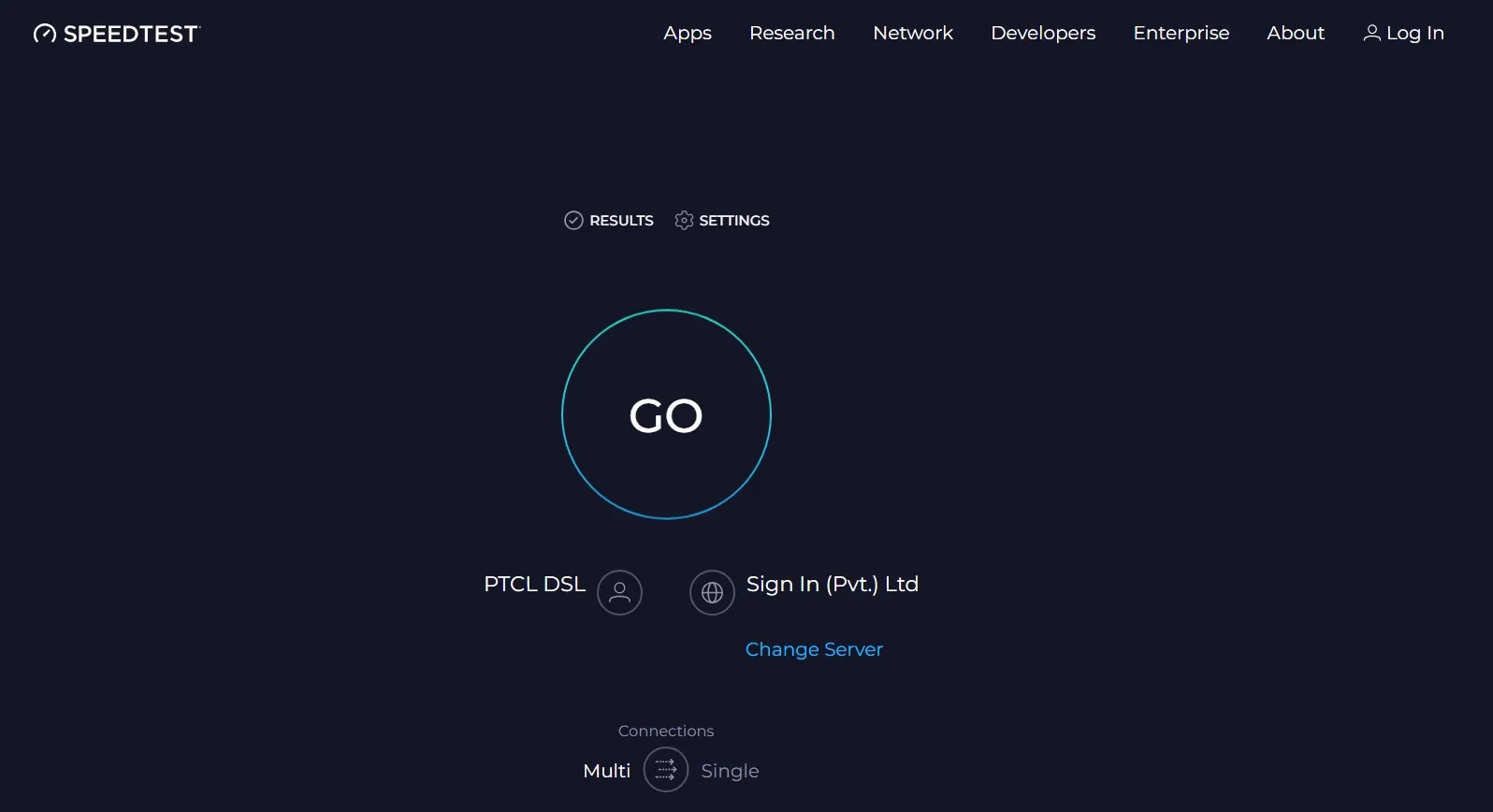Open the Research menu
Screen dimensions: 1493x812
click(791, 33)
